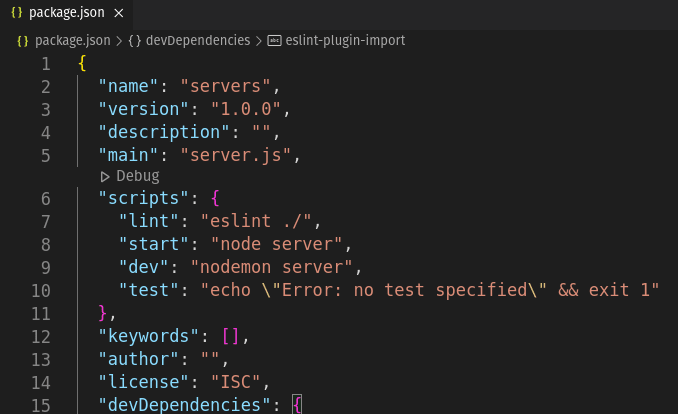678x414 pixels.
Task: Click the "version" key
Action: [143, 109]
